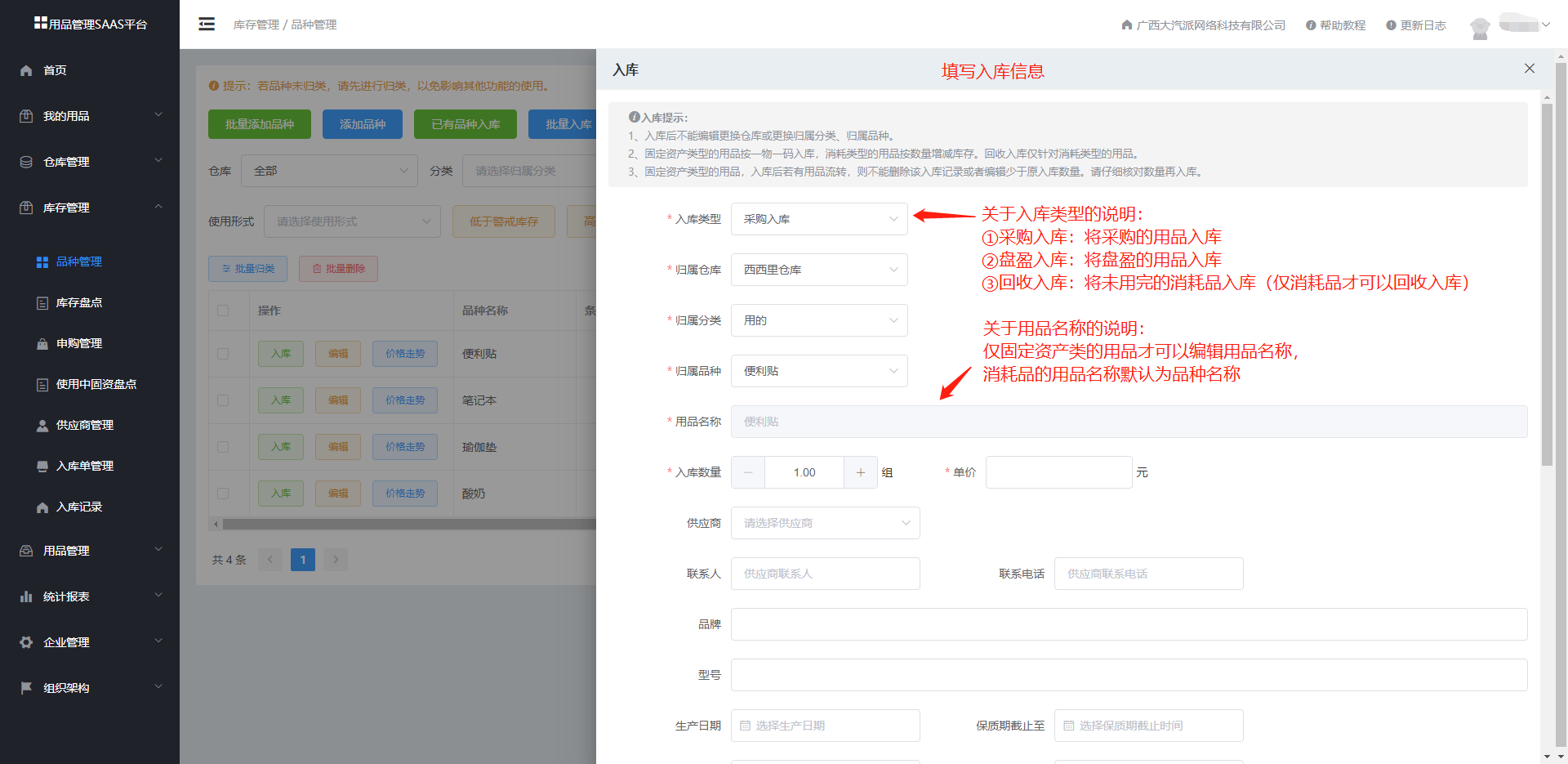
Task: Click the 品种管理 grid icon
Action: 42,261
